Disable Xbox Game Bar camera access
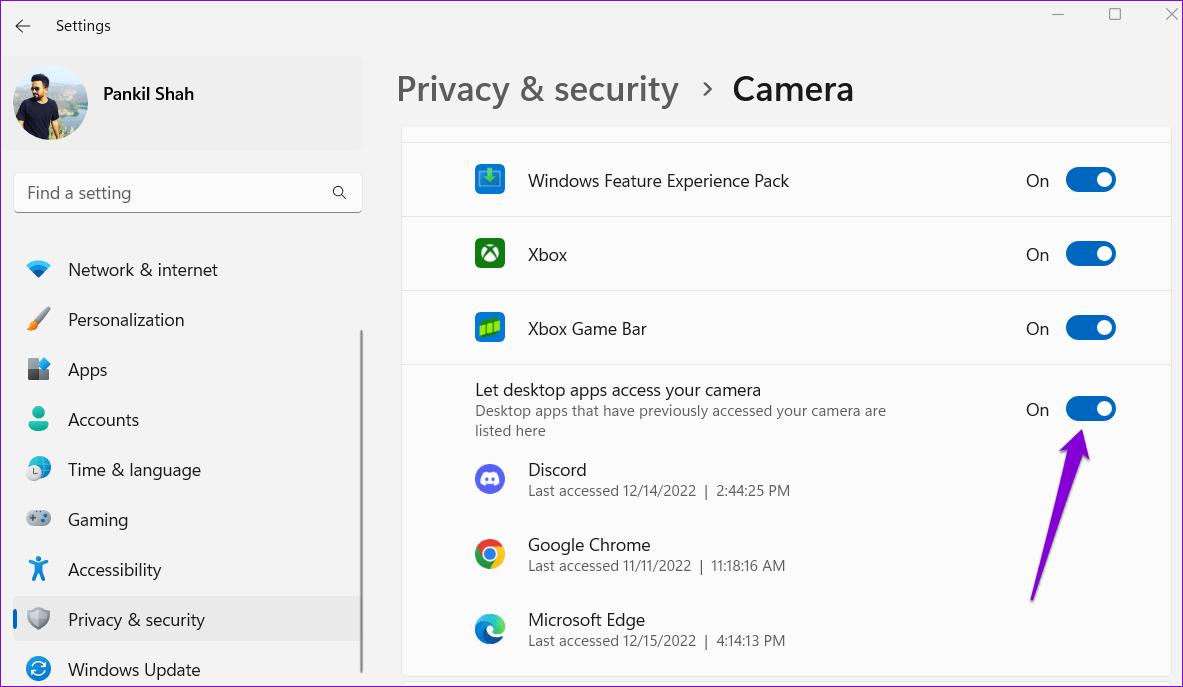 pyautogui.click(x=1091, y=327)
